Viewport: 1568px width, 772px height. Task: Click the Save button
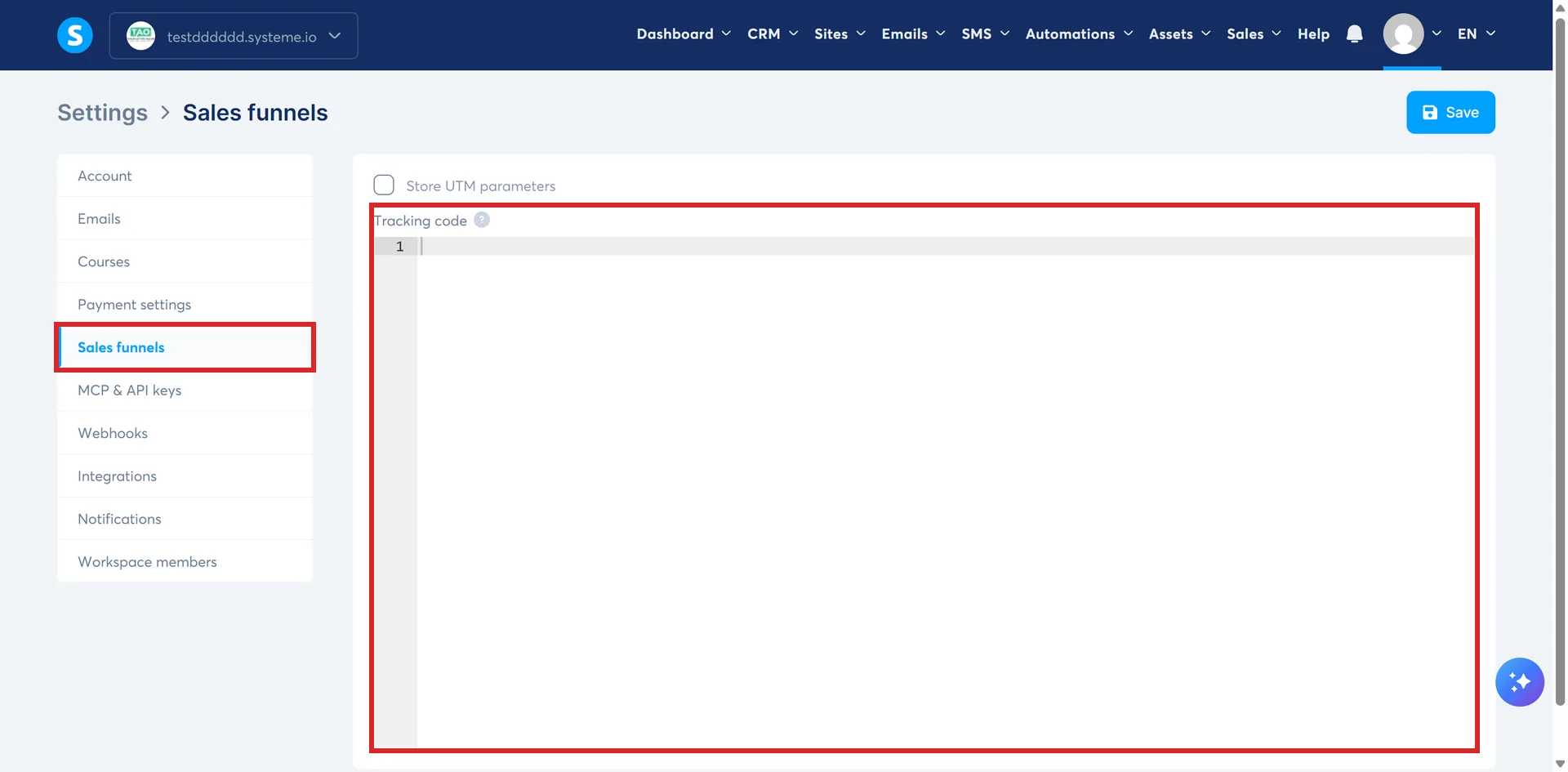click(1450, 112)
